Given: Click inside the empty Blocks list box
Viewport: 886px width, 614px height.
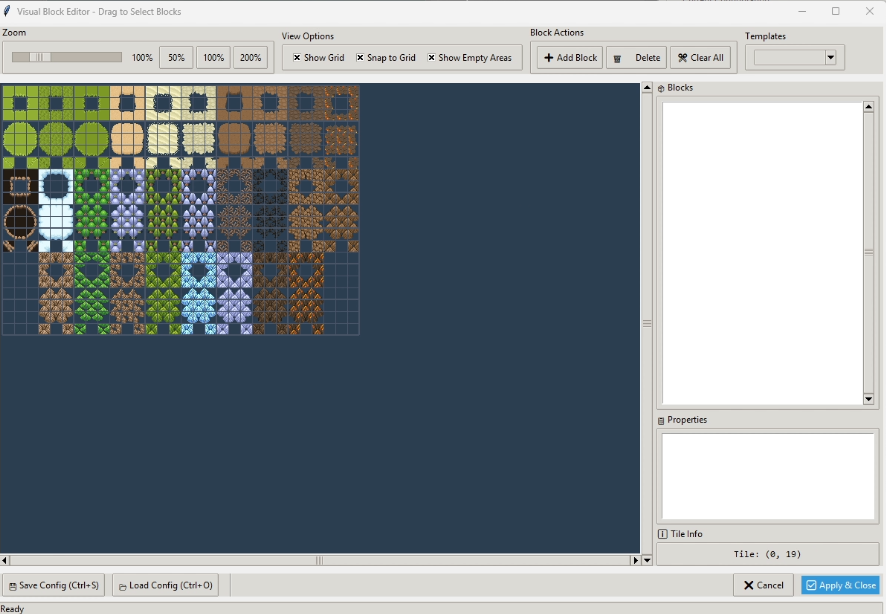Looking at the screenshot, I should (763, 253).
